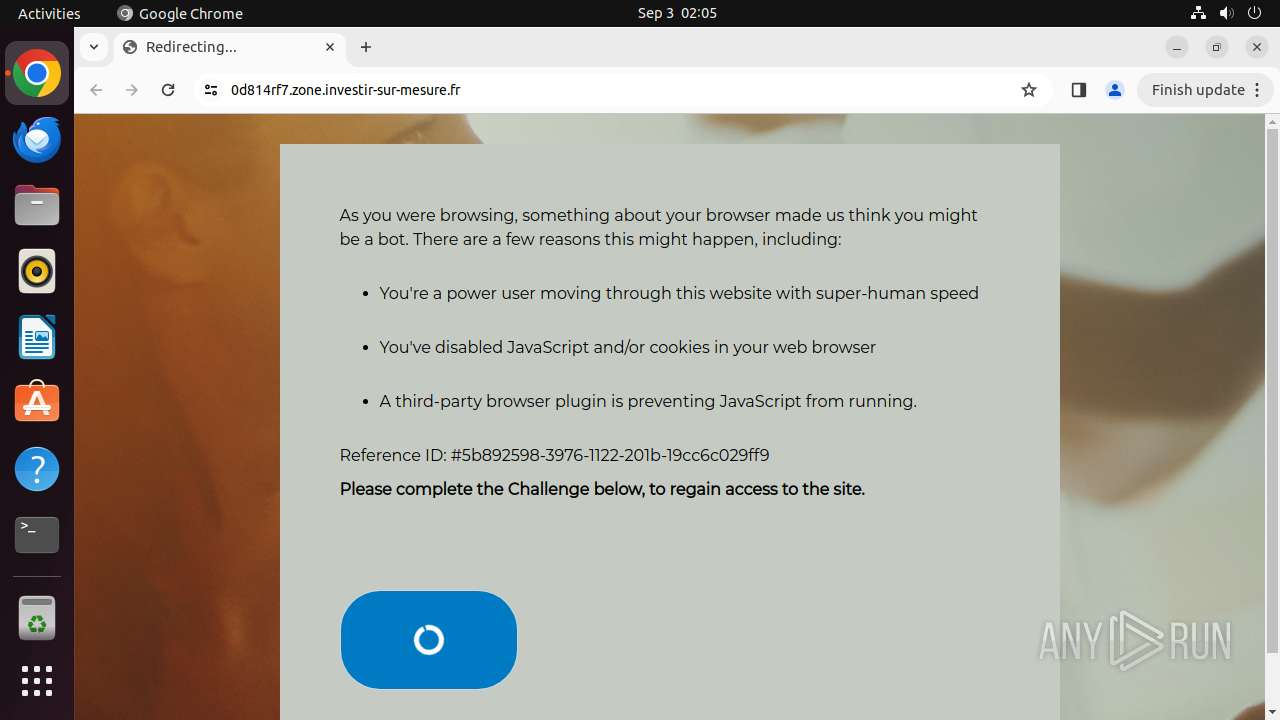
Task: Open the power menu tray icon
Action: [1254, 13]
